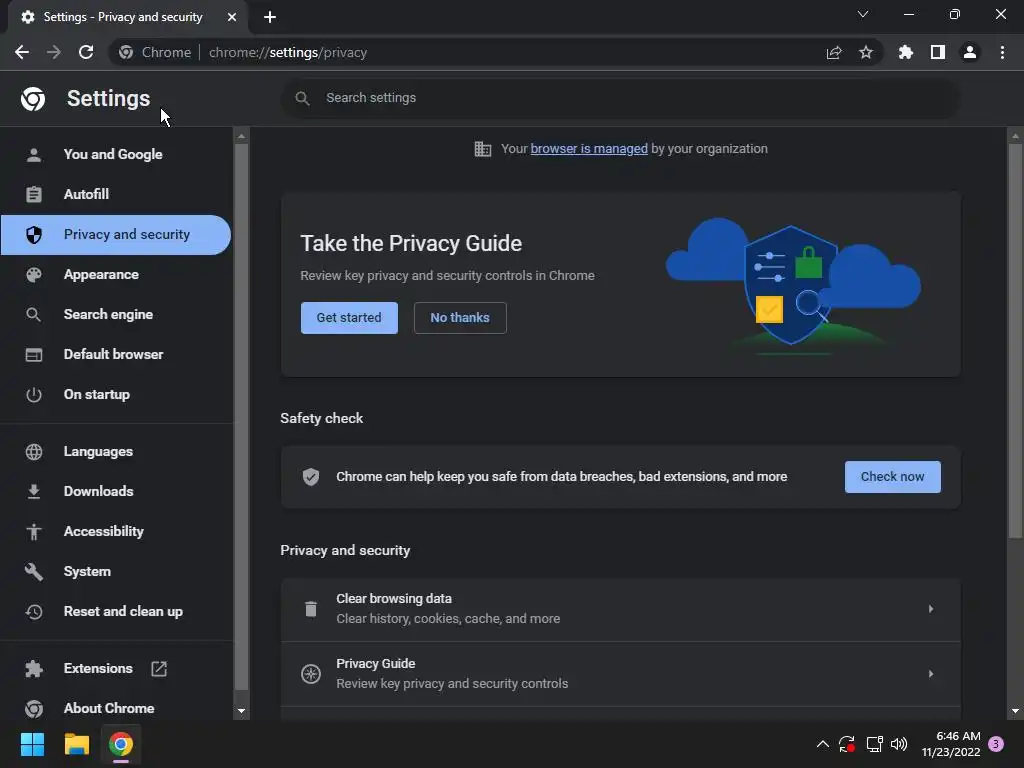Click the download arrow icon in sidebar
This screenshot has width=1024, height=768.
(33, 491)
